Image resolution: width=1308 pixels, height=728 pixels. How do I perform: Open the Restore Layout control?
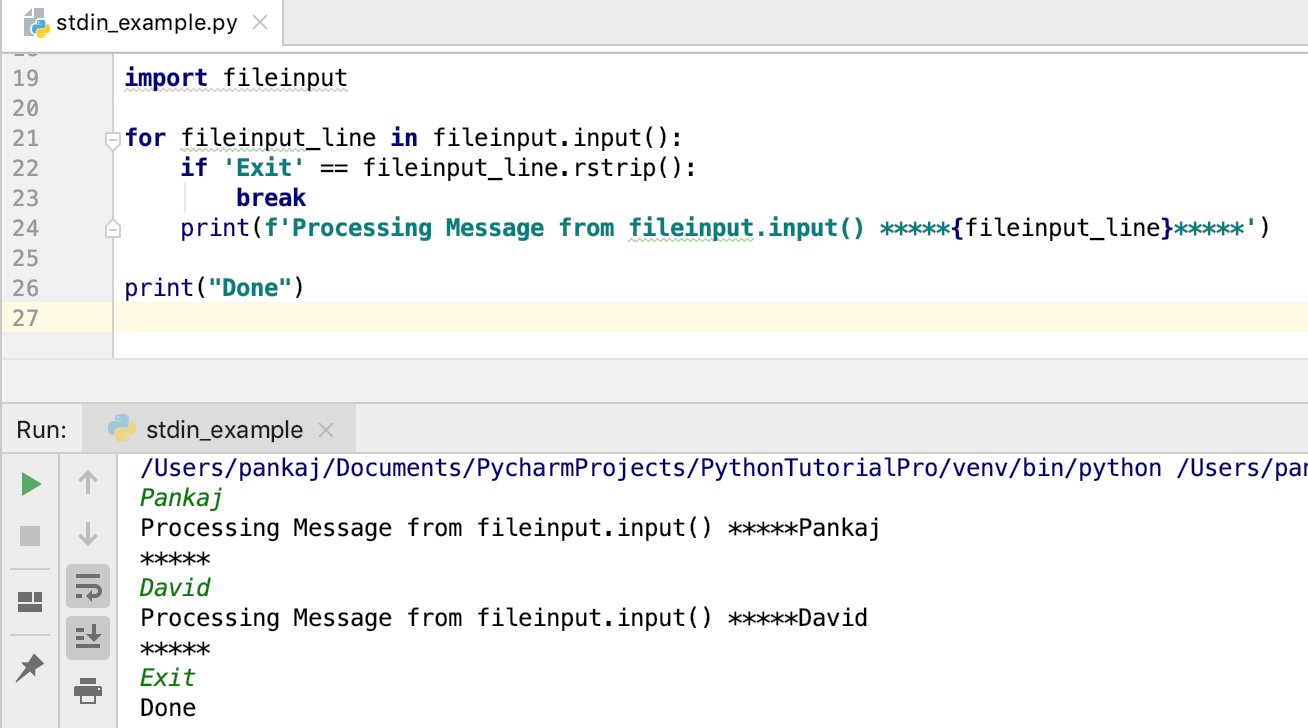[x=31, y=601]
